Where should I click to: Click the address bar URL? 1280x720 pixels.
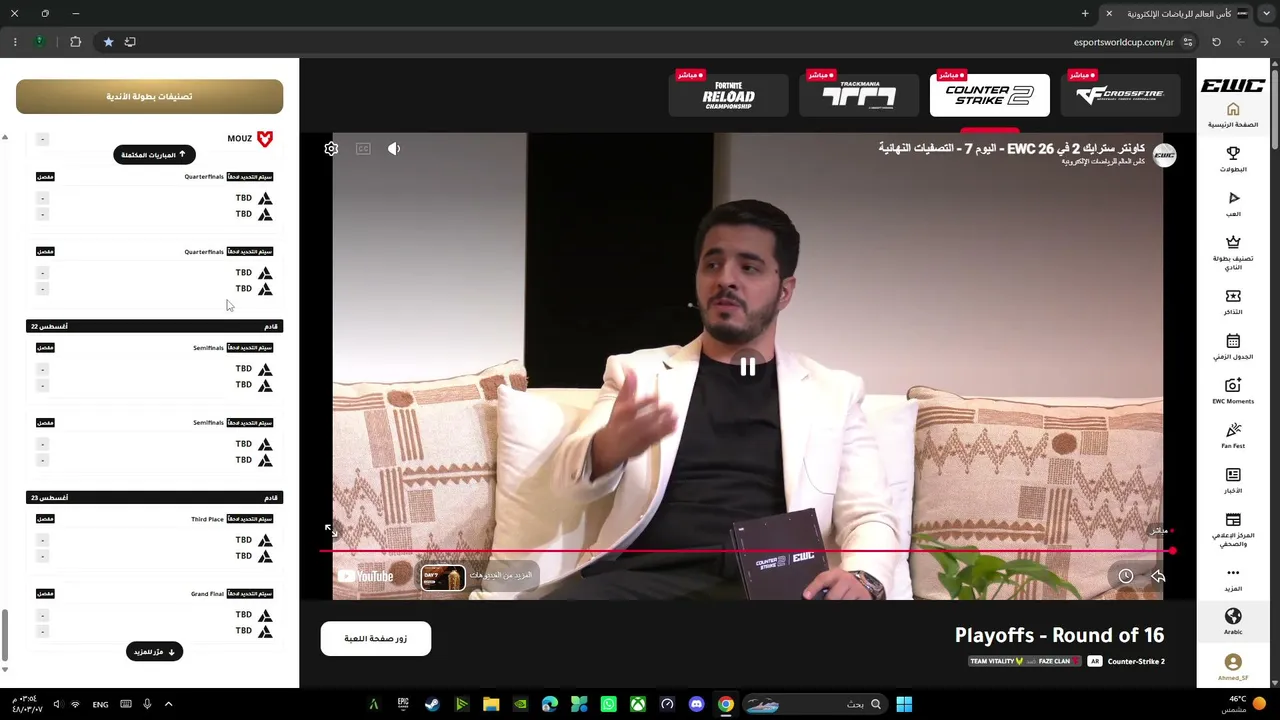[1123, 42]
